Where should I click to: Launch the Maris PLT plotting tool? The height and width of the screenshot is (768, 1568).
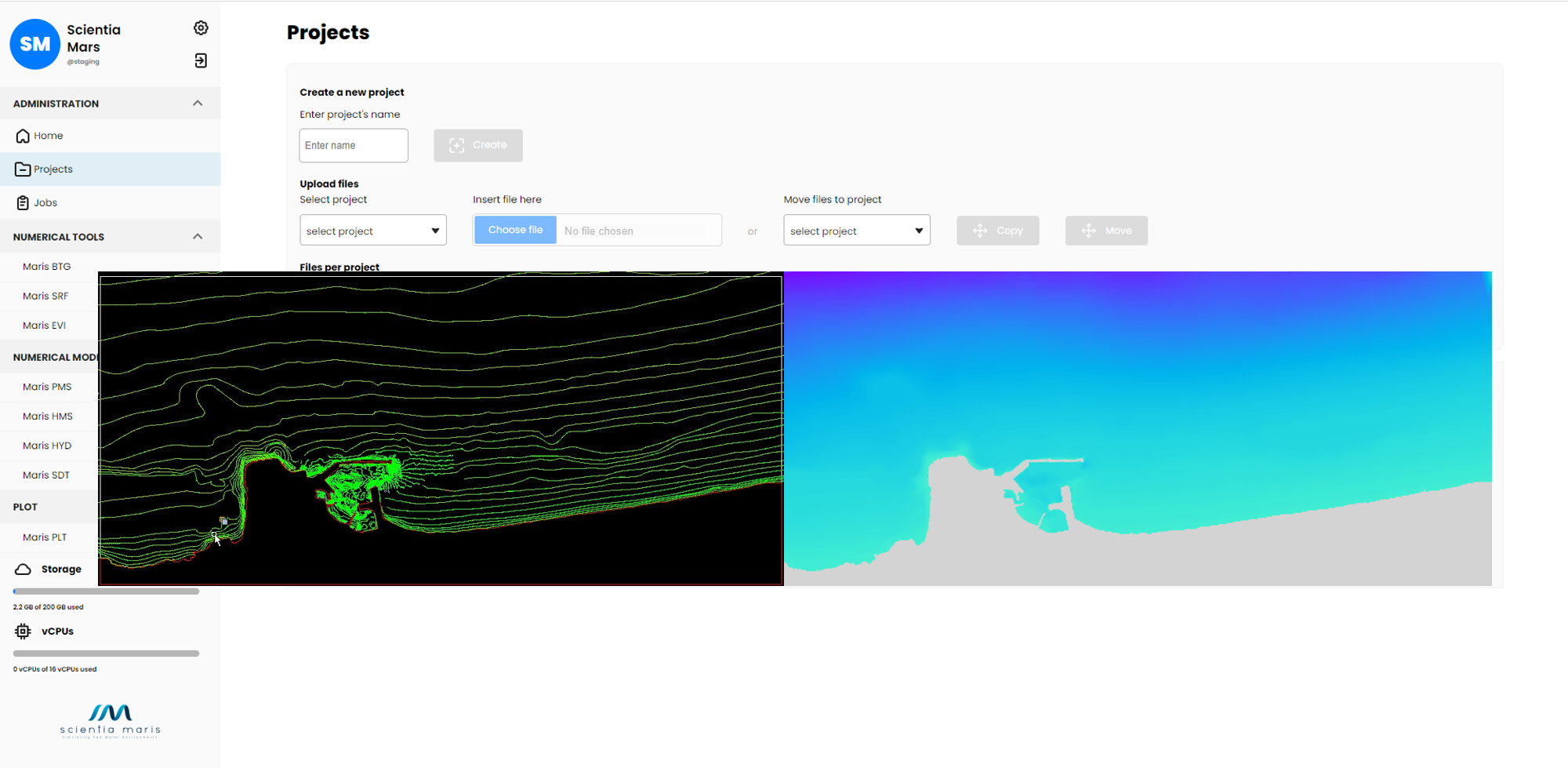44,537
